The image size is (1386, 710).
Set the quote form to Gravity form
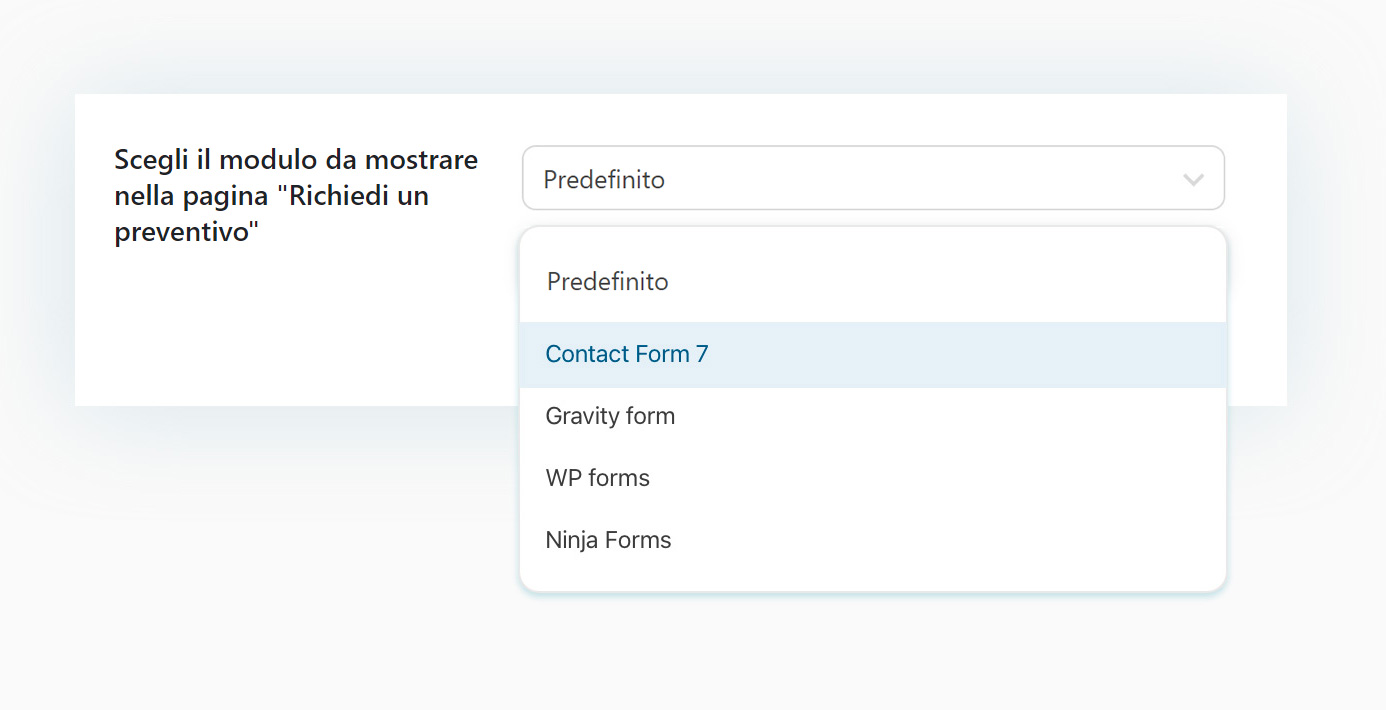click(x=610, y=416)
